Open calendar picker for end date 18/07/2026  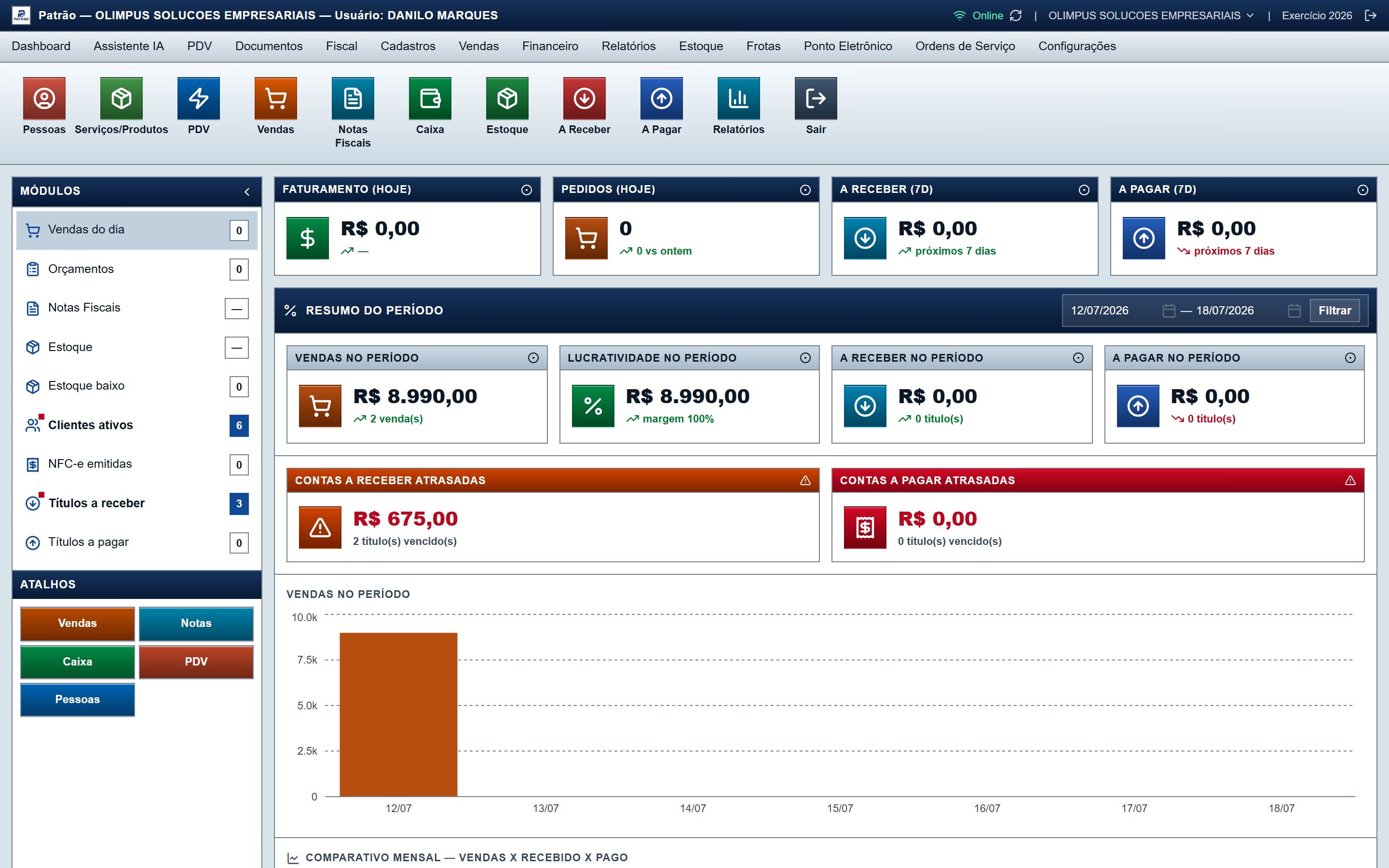(1294, 311)
